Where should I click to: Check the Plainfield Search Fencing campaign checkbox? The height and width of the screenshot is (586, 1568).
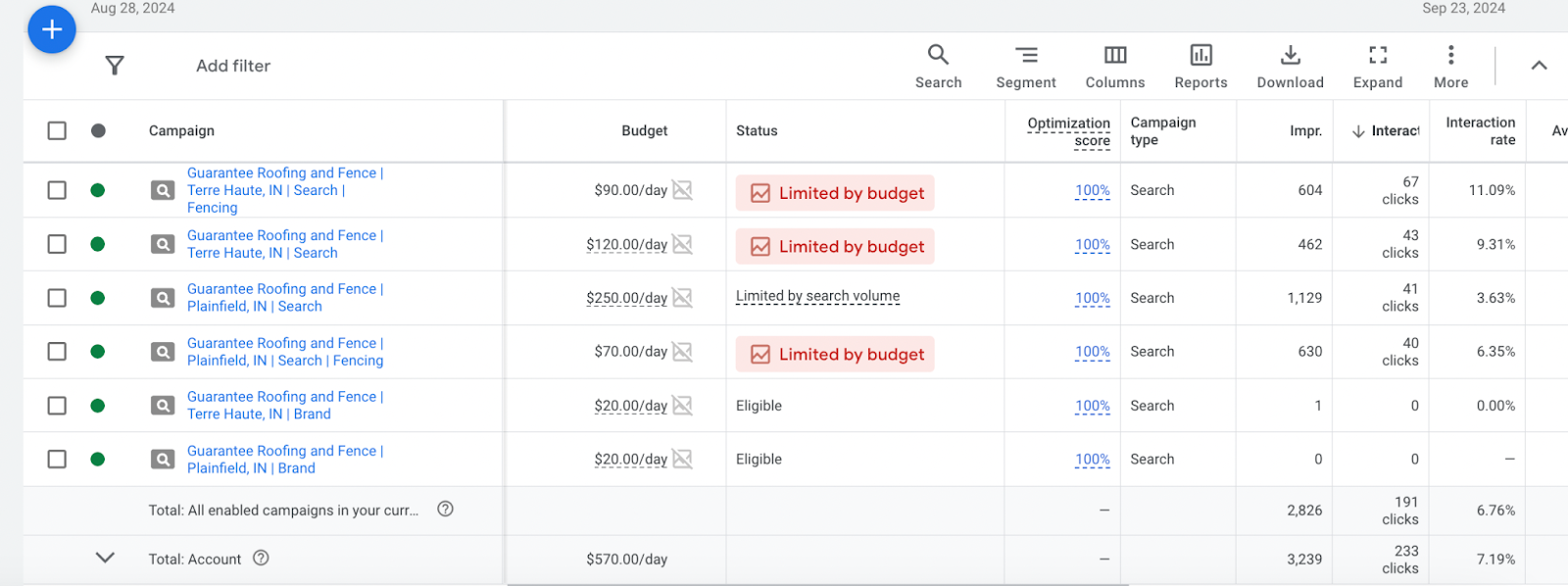click(57, 352)
